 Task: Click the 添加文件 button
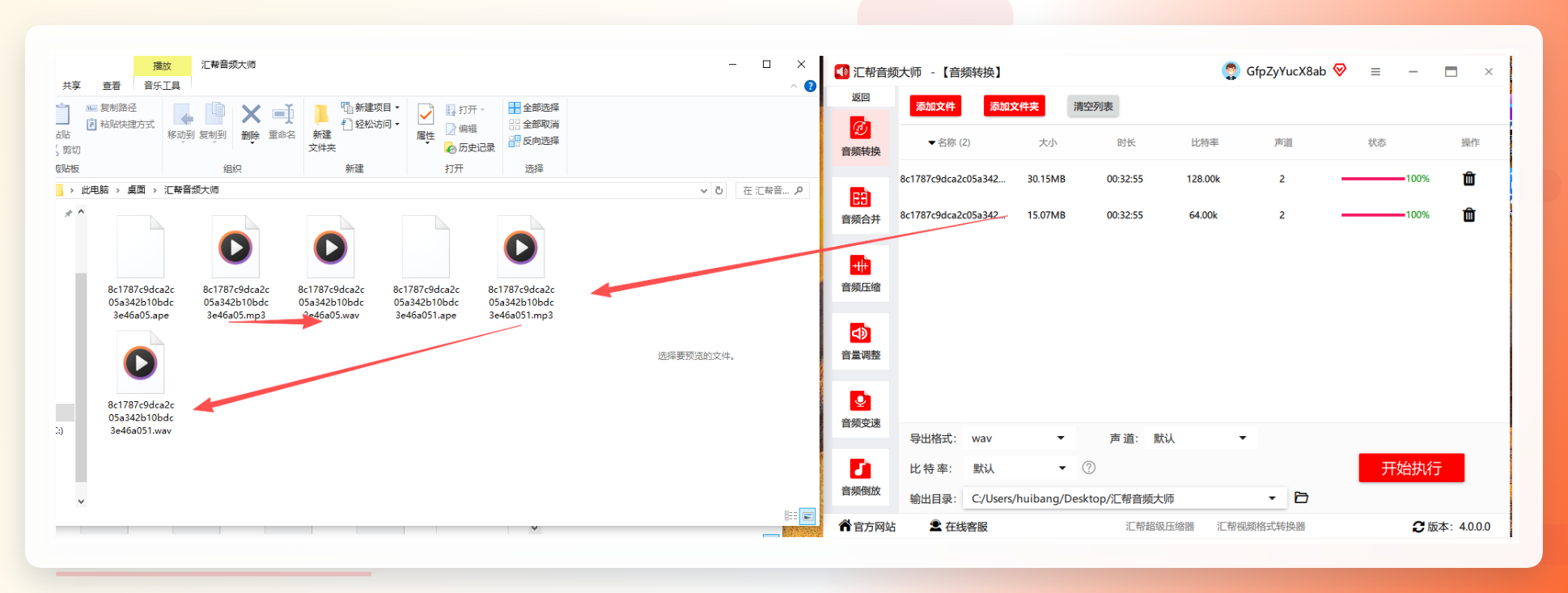point(935,106)
